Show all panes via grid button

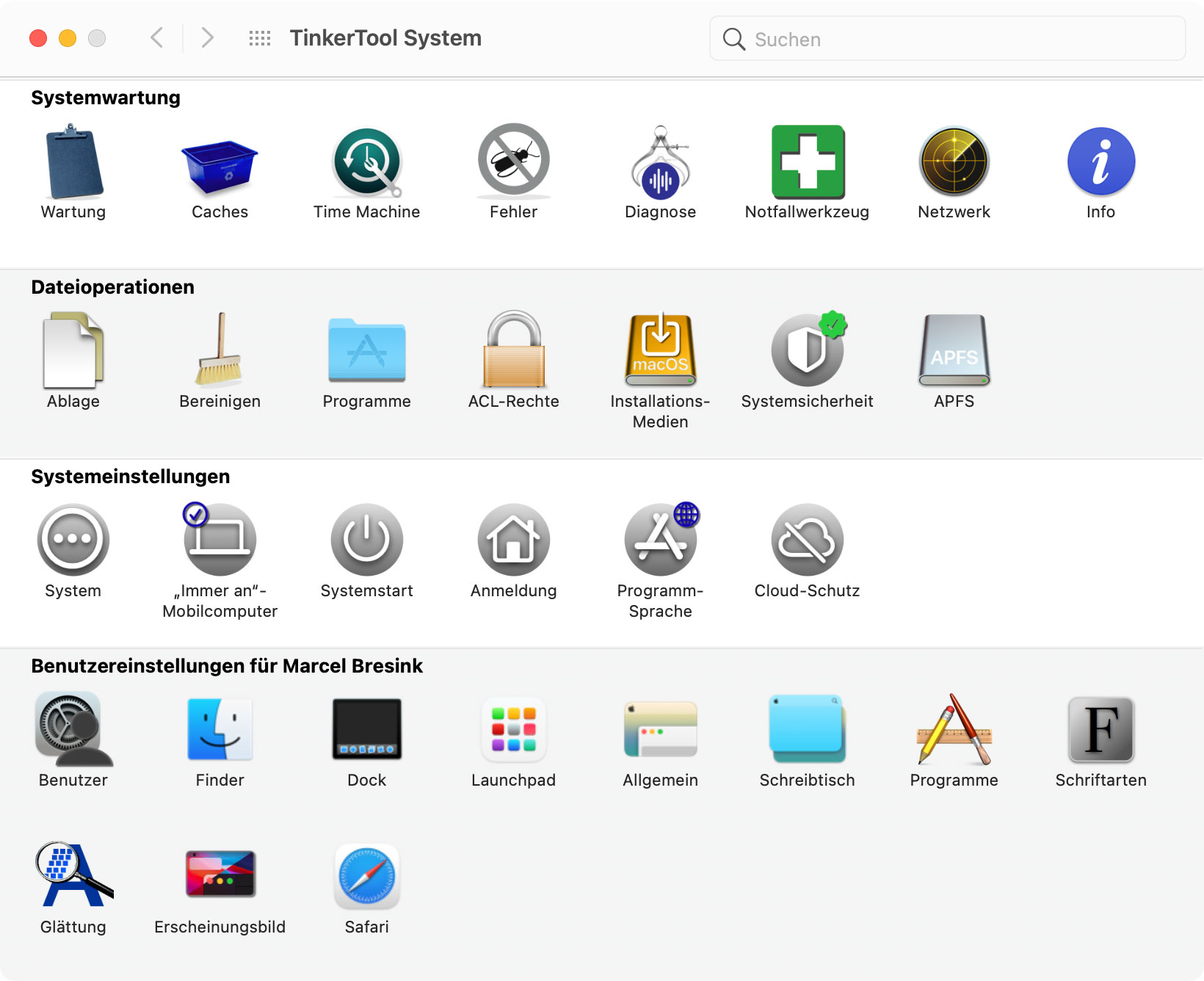260,38
